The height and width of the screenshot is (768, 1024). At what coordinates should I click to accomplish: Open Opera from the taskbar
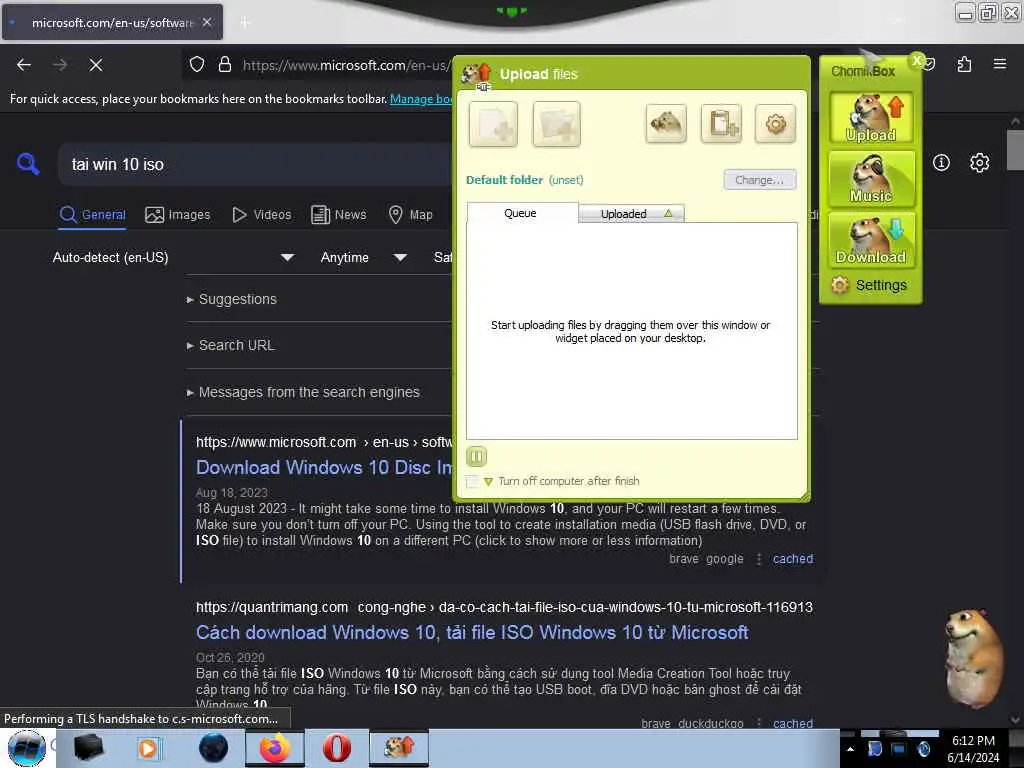tap(337, 748)
